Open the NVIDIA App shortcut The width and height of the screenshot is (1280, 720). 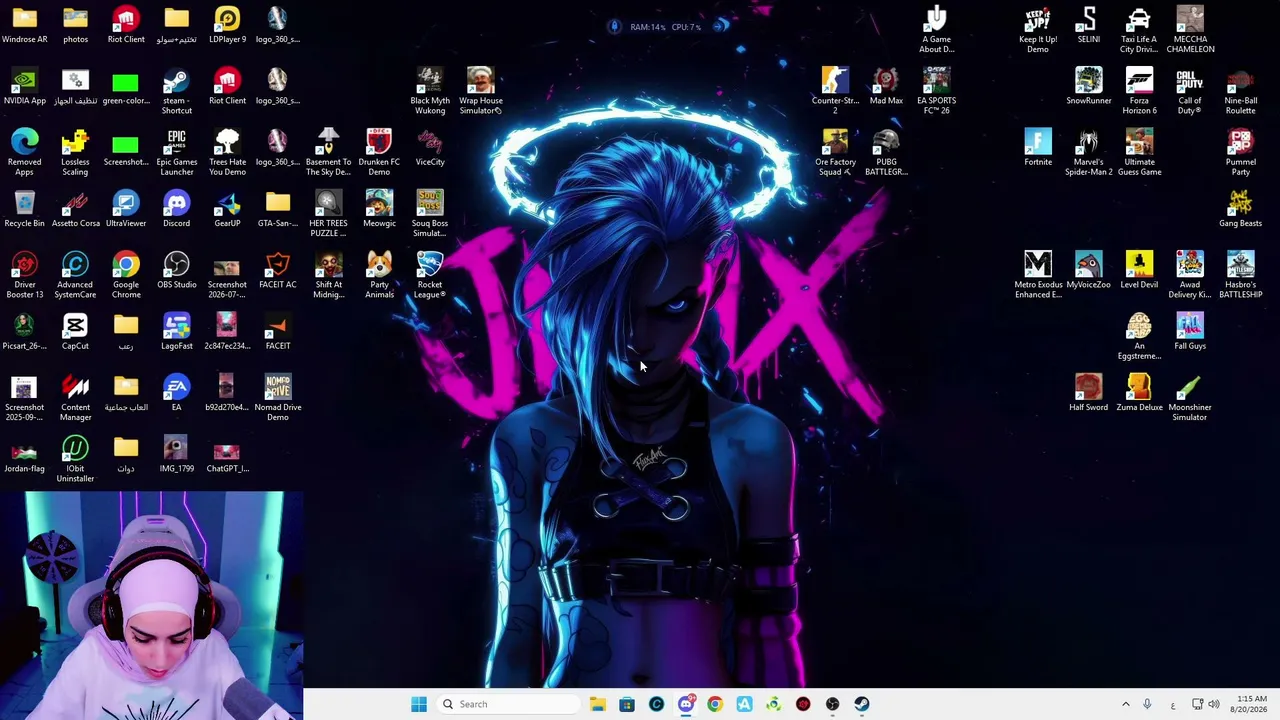[25, 87]
